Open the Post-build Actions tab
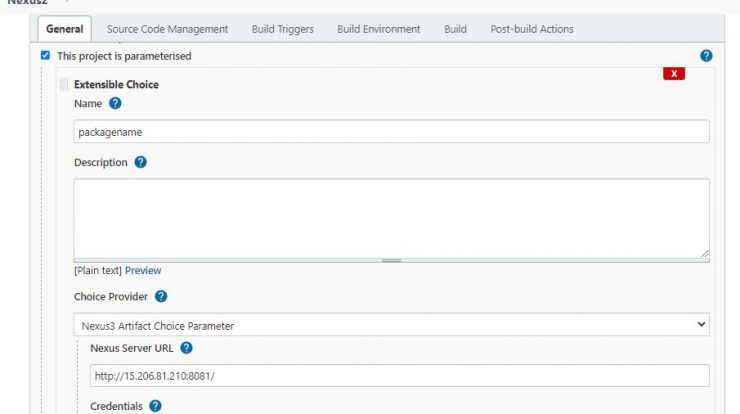This screenshot has height=414, width=740. click(532, 29)
